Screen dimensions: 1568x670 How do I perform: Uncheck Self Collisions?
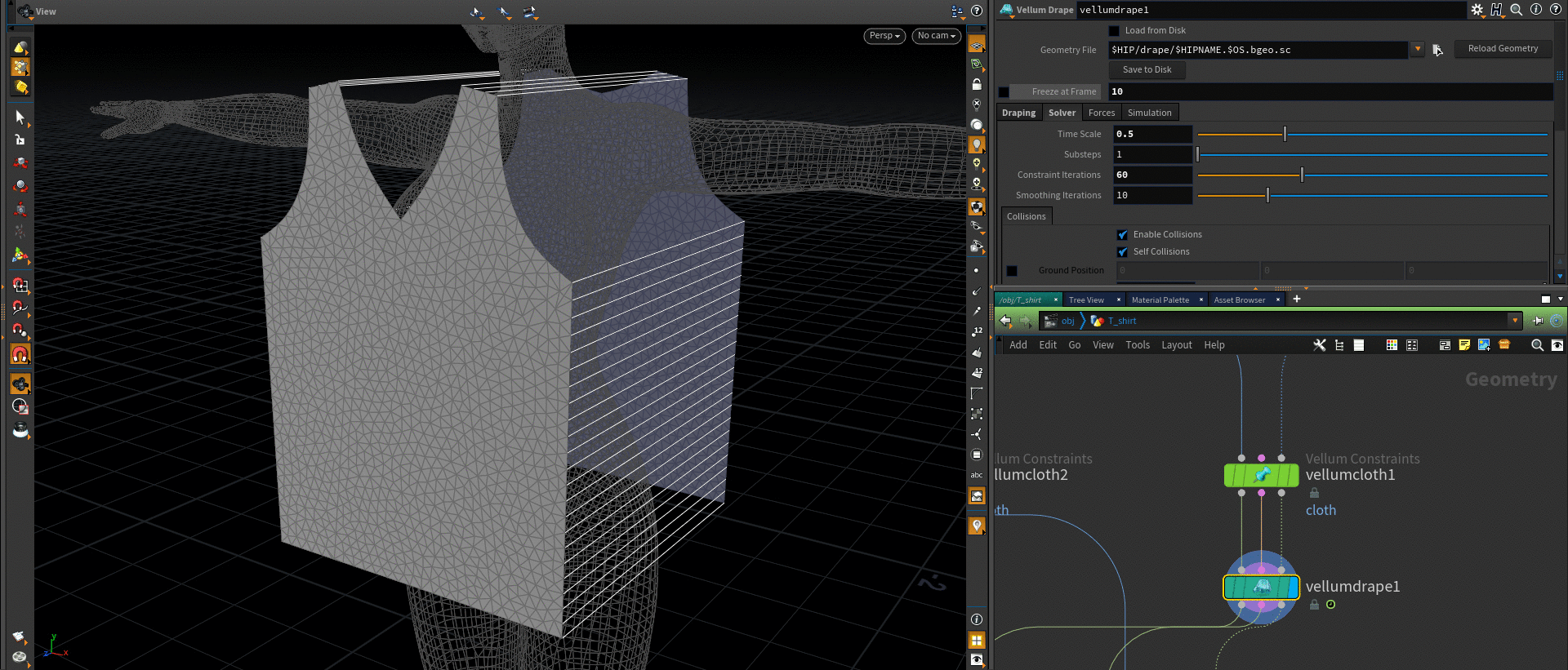click(1122, 252)
